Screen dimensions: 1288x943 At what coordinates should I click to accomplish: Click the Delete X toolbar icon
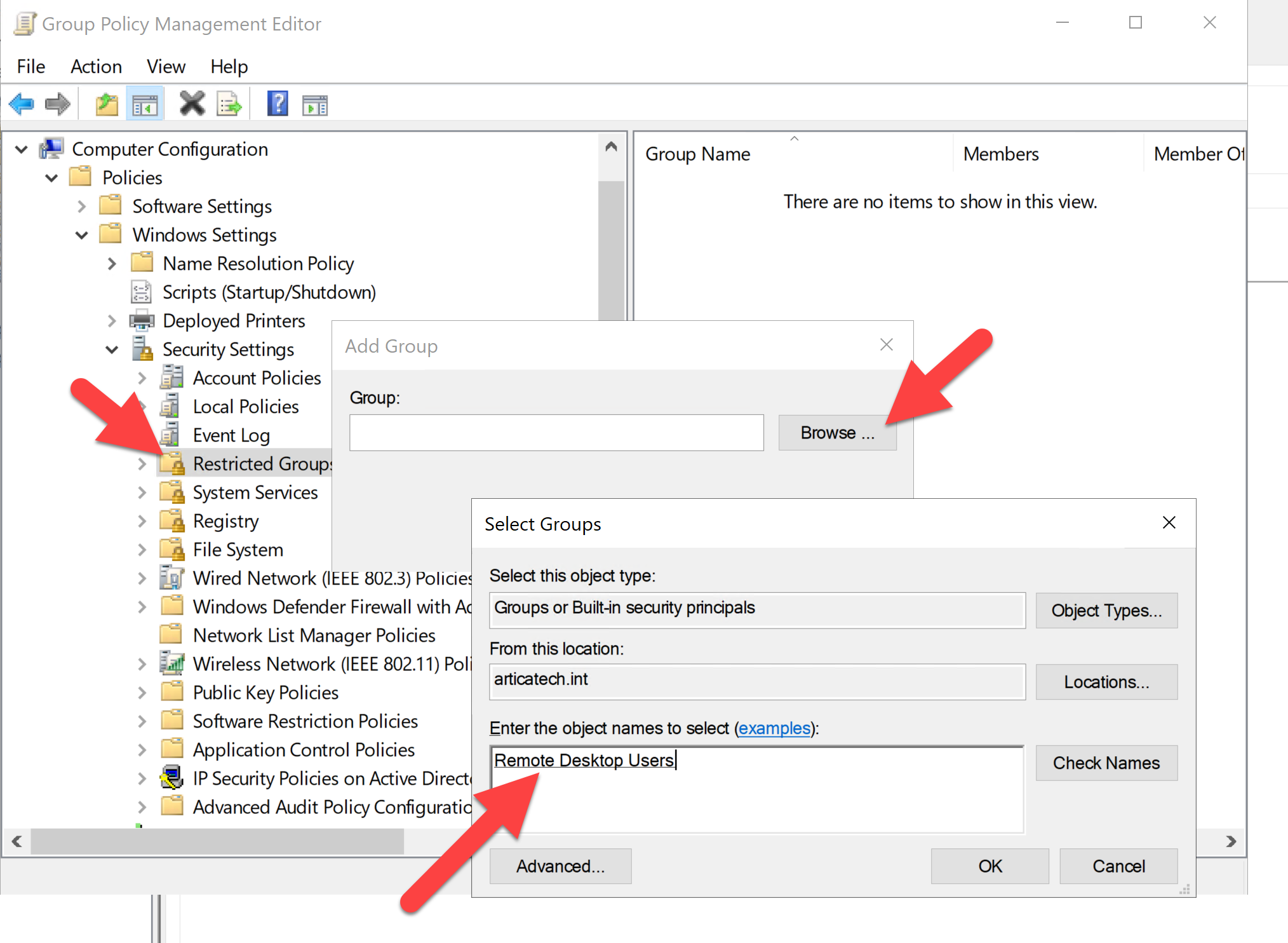click(x=192, y=104)
